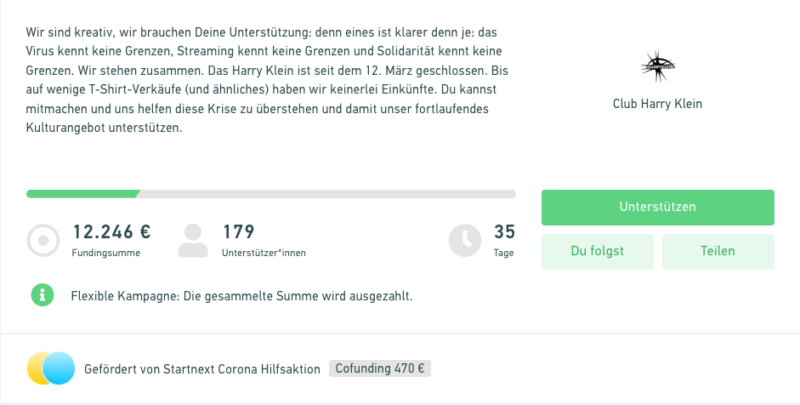Click the funding target circle icon
Screen dimensions: 800x405
(43, 240)
